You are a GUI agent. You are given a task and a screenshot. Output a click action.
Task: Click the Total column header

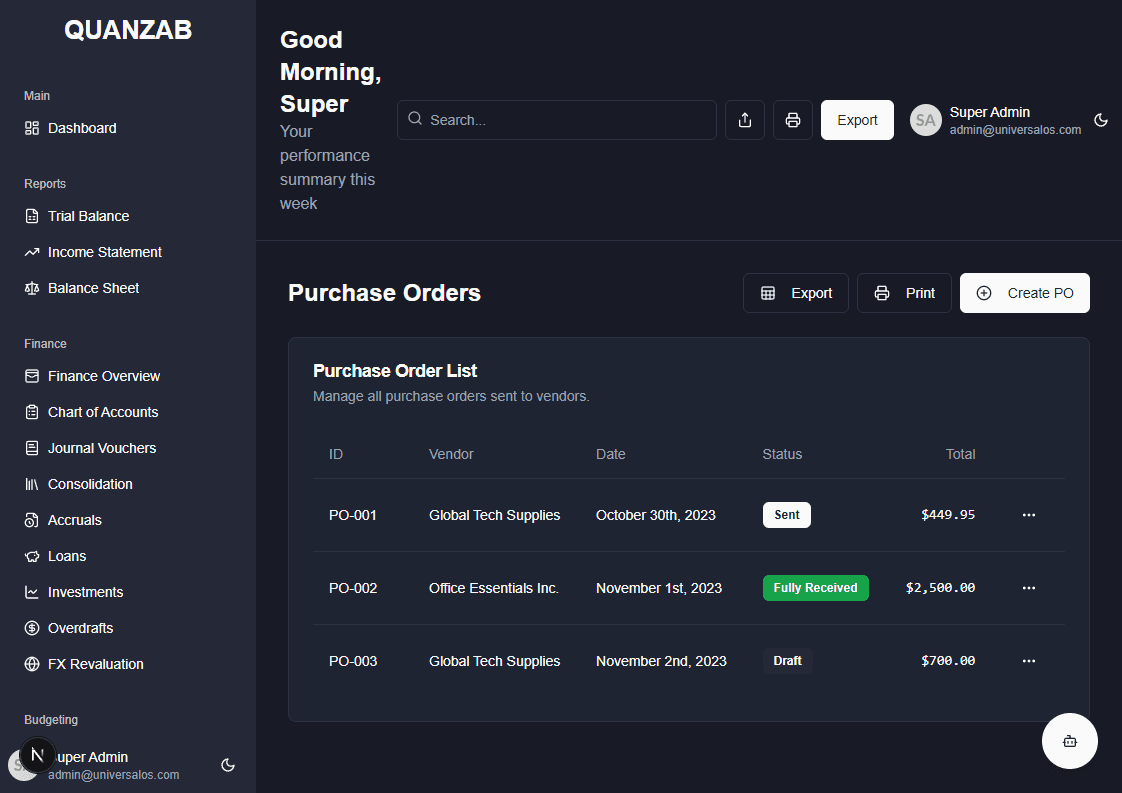coord(960,454)
